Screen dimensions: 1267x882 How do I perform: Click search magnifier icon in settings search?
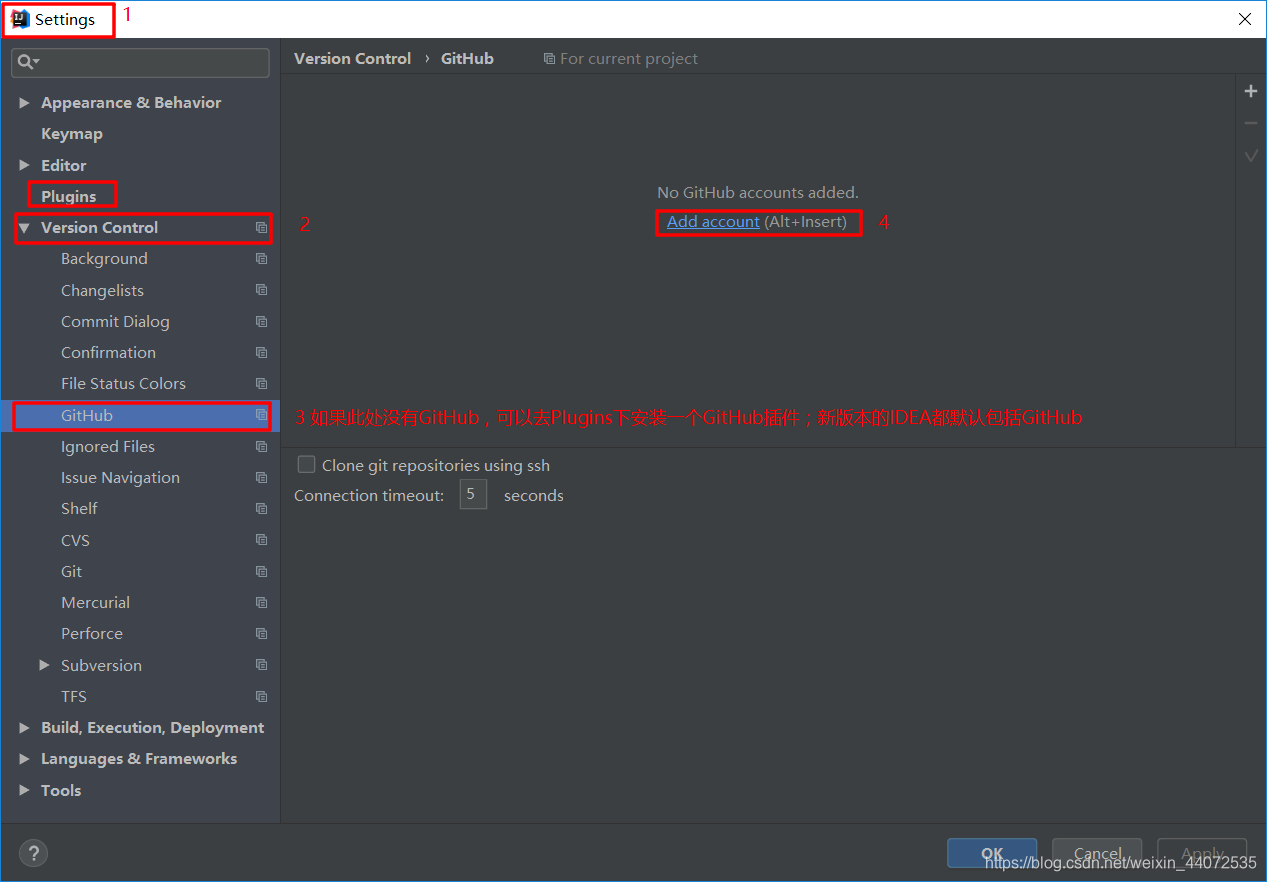[28, 62]
